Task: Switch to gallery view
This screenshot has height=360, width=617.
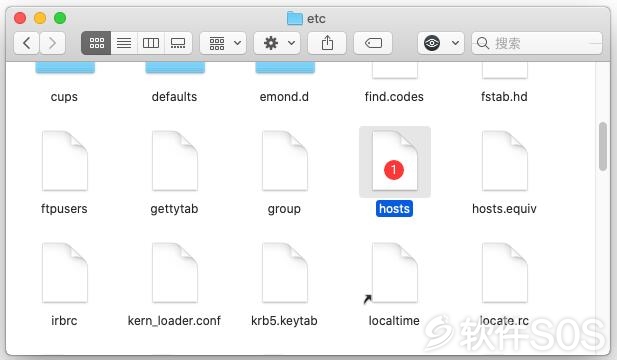Action: (178, 43)
